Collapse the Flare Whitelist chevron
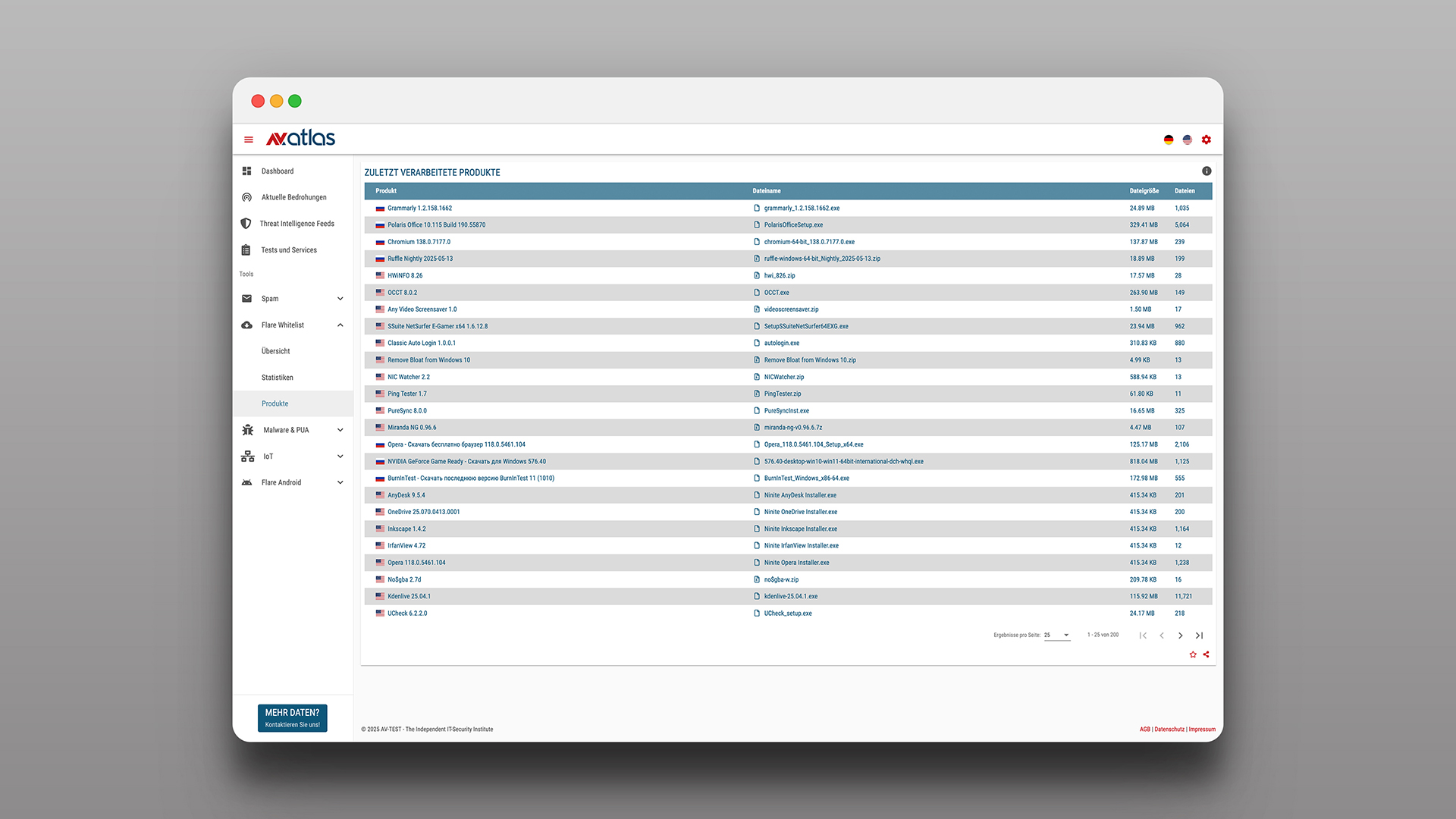The width and height of the screenshot is (1456, 819). coord(340,325)
